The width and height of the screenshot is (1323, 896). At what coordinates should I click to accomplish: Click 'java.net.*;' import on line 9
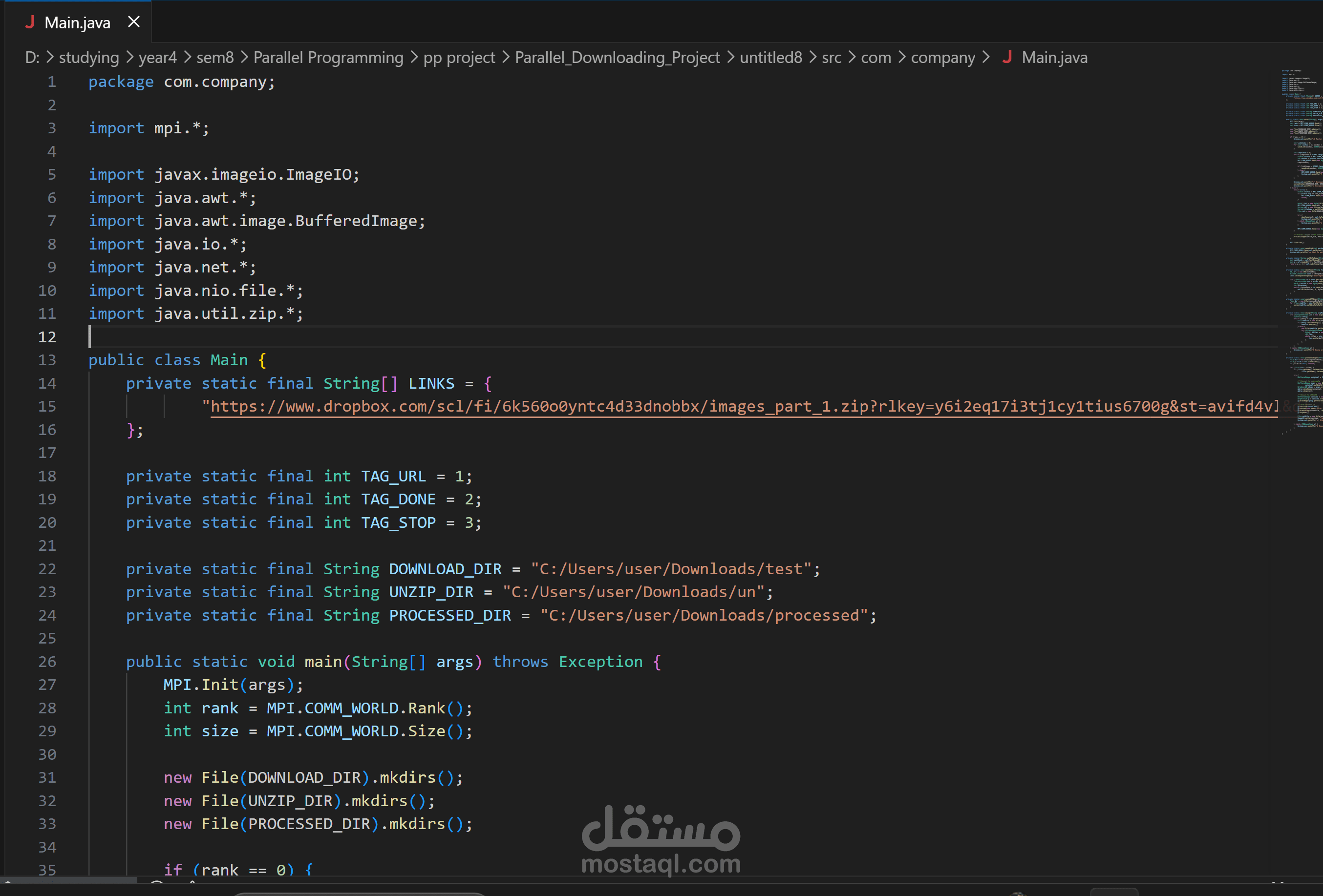pos(206,268)
